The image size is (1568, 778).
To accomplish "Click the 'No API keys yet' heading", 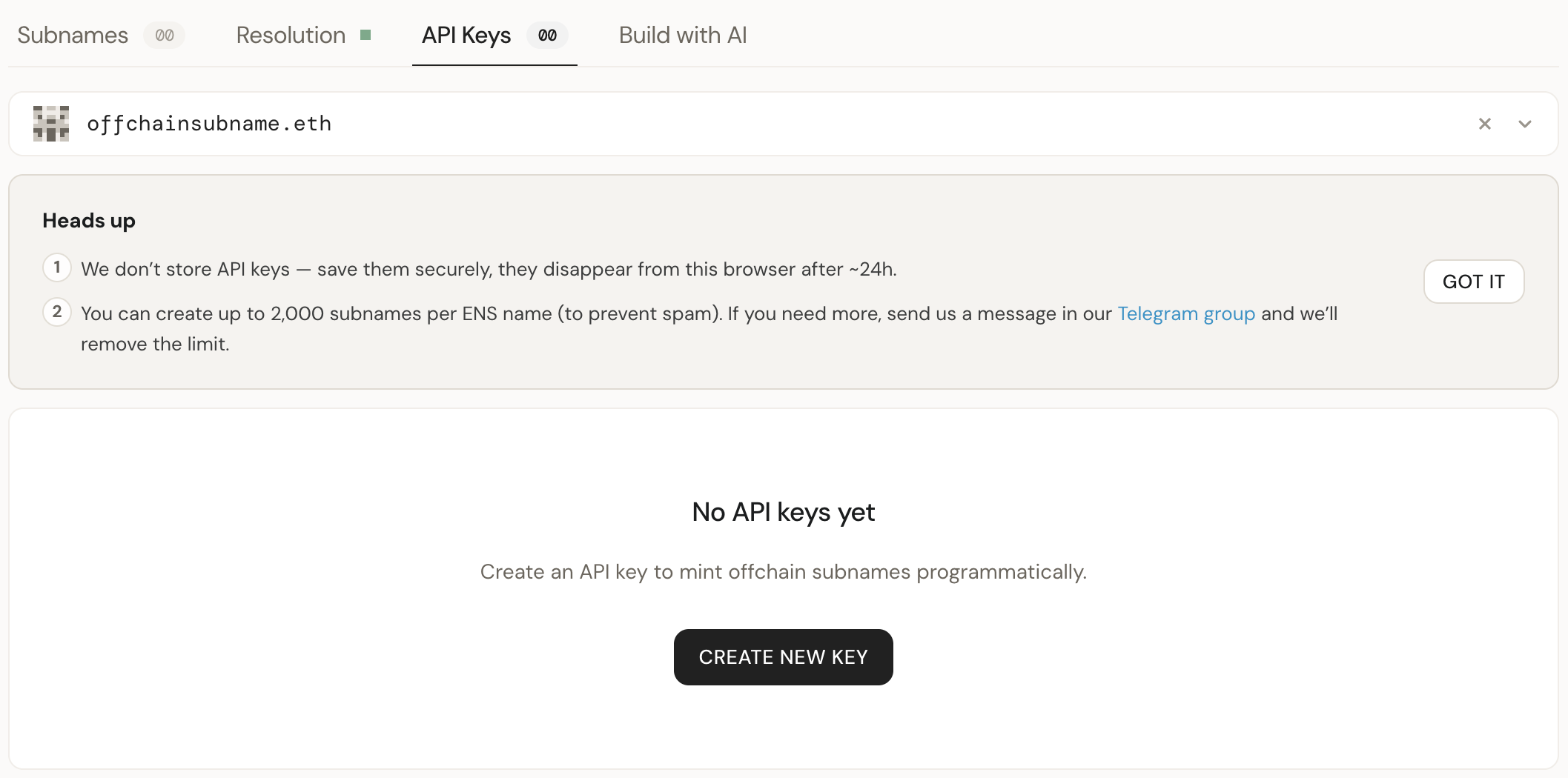I will [x=783, y=512].
